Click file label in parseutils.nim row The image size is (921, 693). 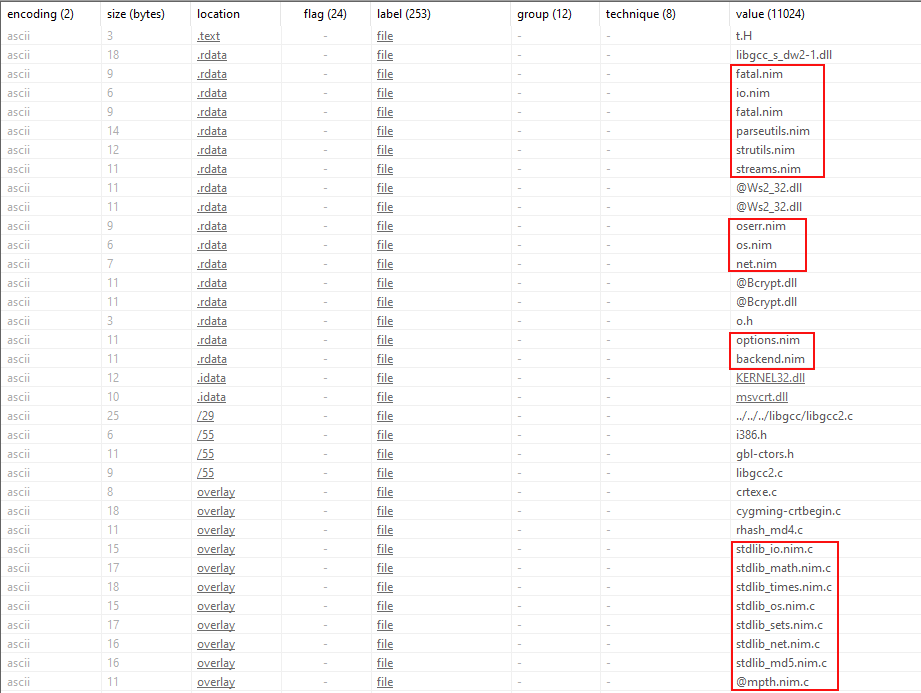click(x=385, y=131)
